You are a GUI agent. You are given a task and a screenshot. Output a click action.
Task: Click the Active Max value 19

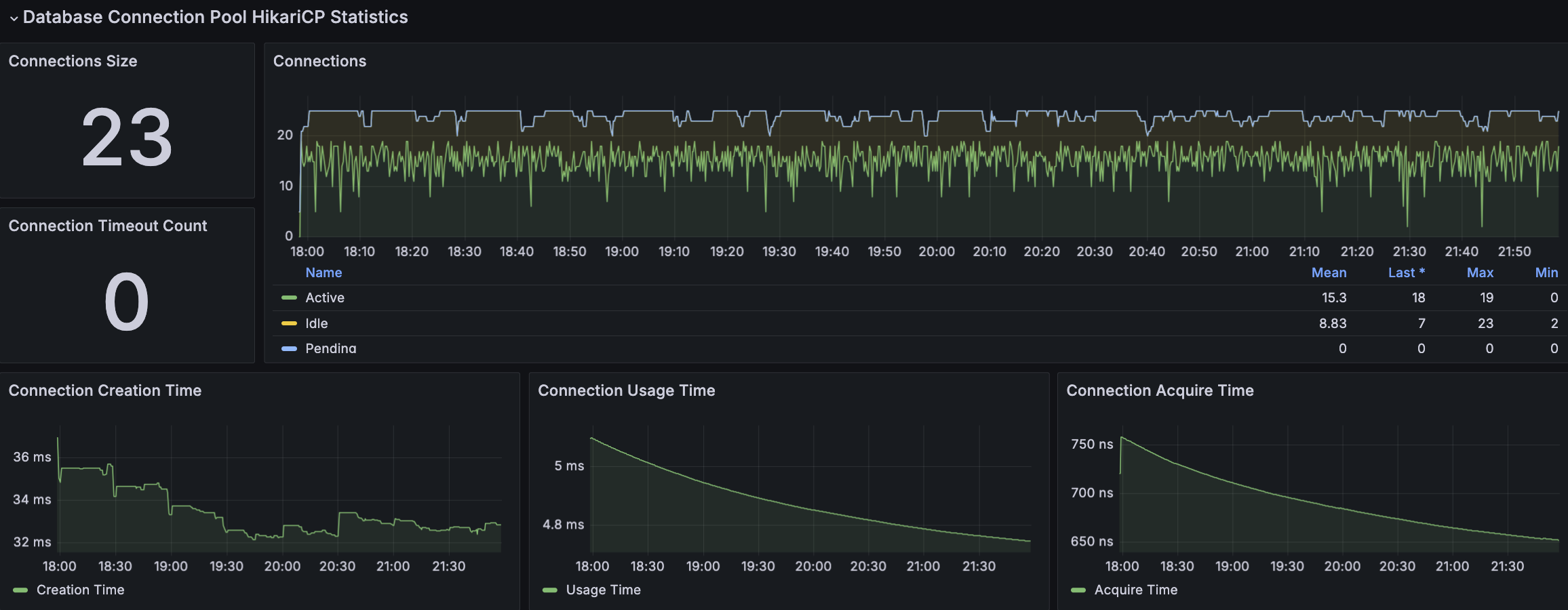click(x=1487, y=298)
